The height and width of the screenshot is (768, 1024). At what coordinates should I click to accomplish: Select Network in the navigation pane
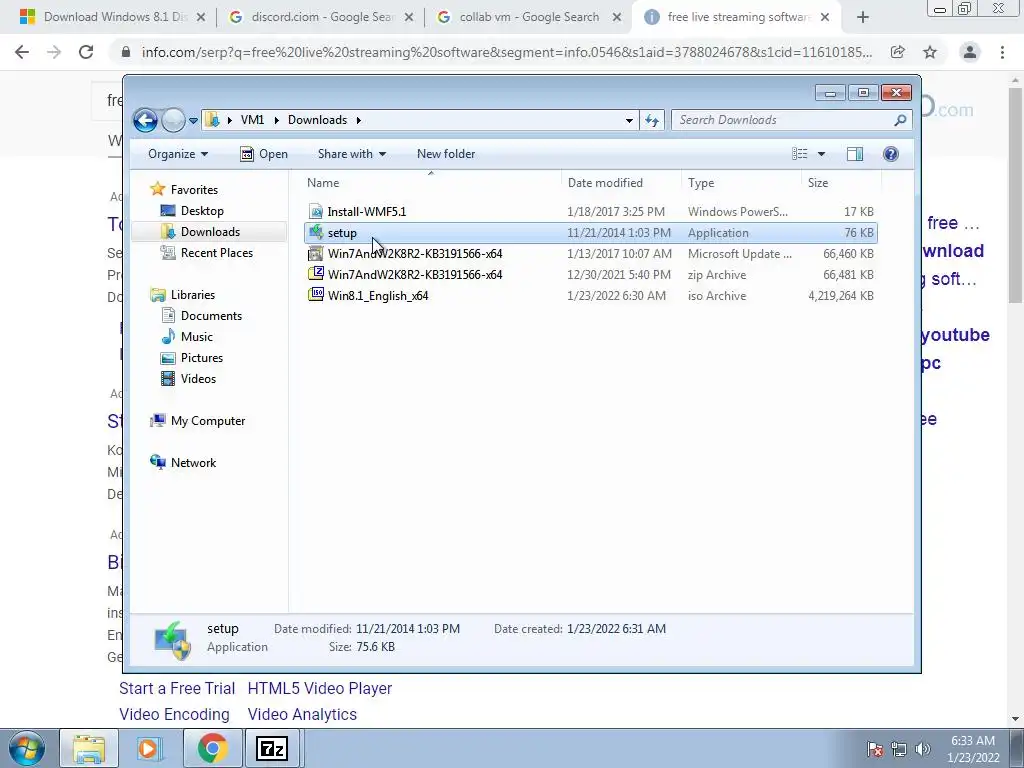point(193,462)
